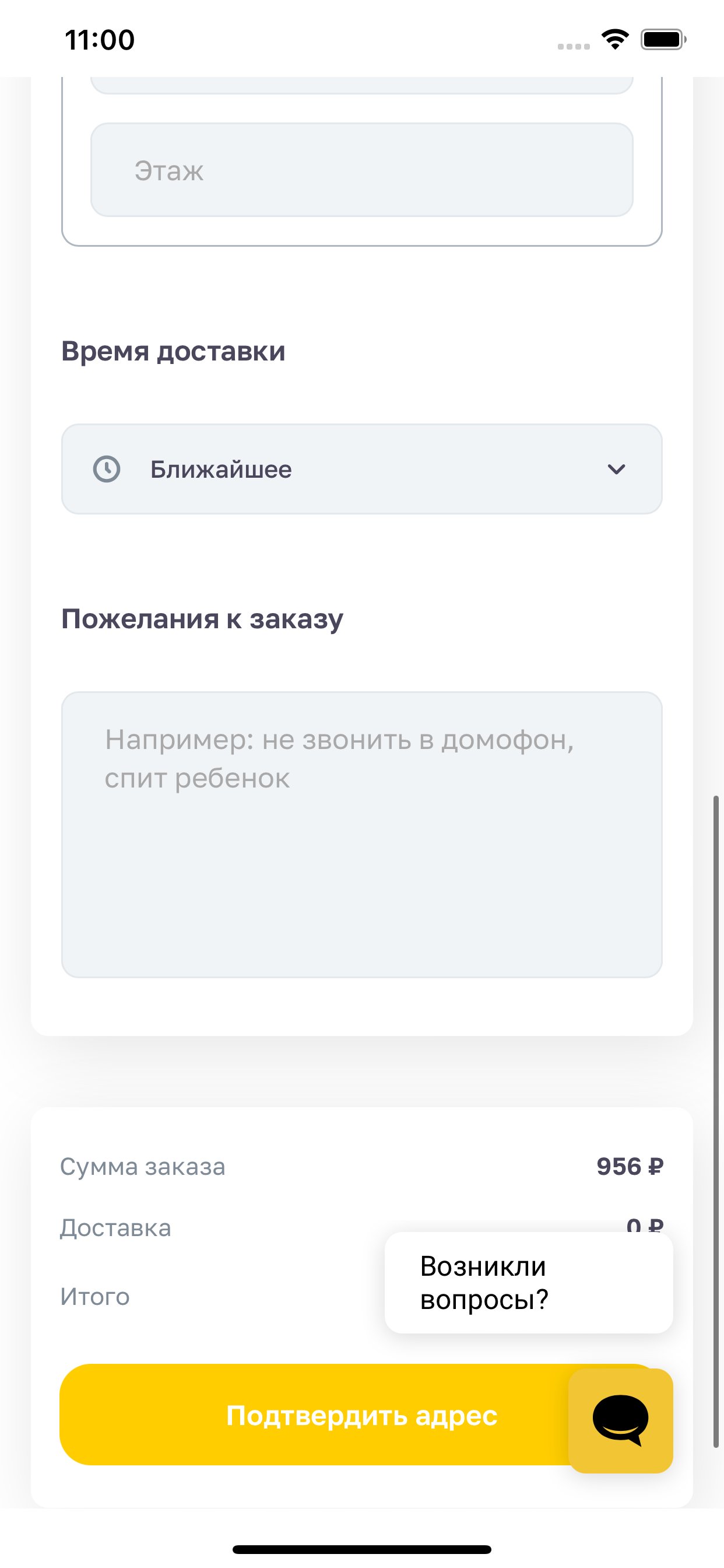Tap the home indicator bar
This screenshot has width=724, height=1568.
click(361, 1549)
